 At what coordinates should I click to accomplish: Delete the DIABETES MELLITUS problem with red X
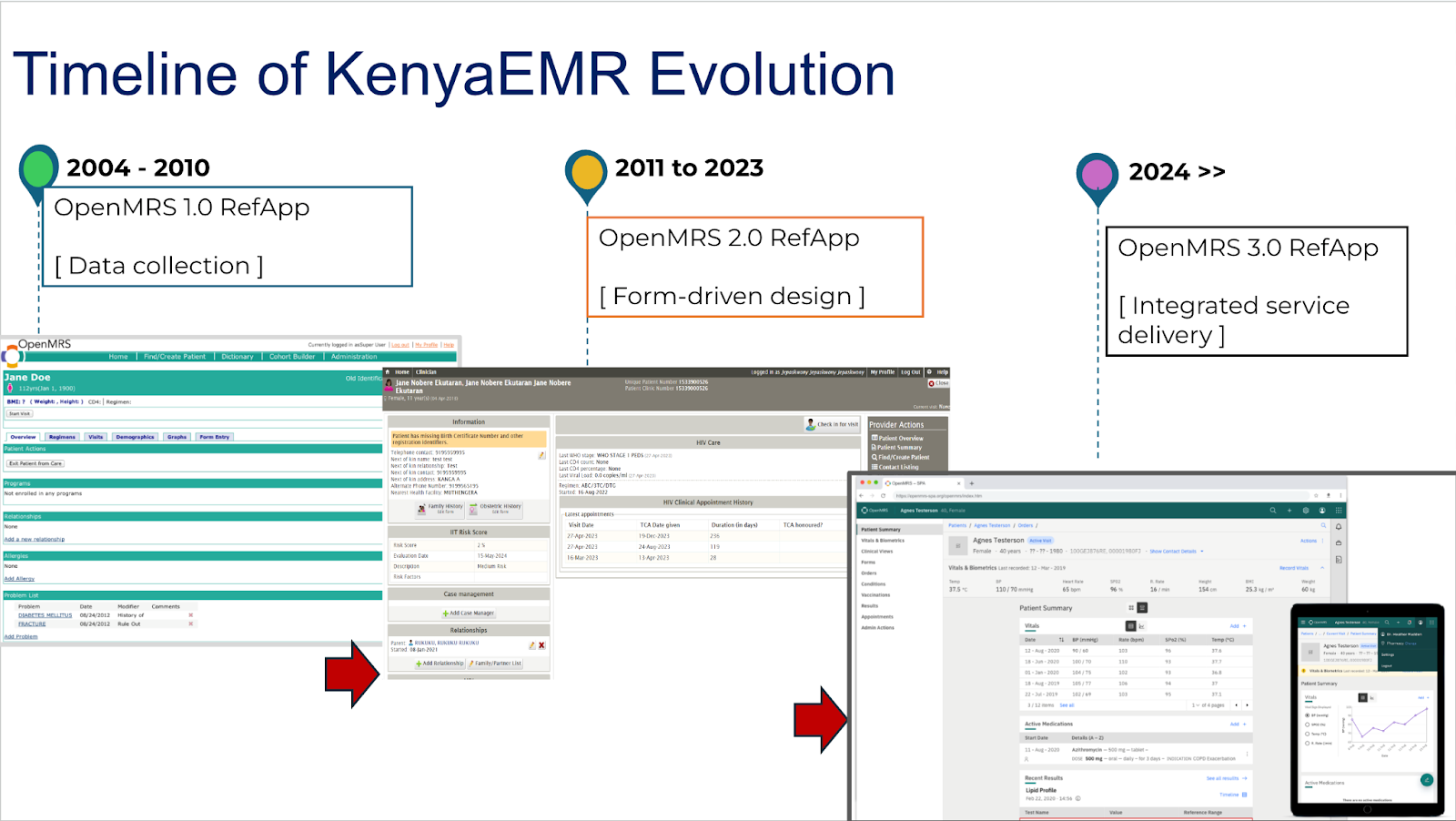(x=191, y=615)
